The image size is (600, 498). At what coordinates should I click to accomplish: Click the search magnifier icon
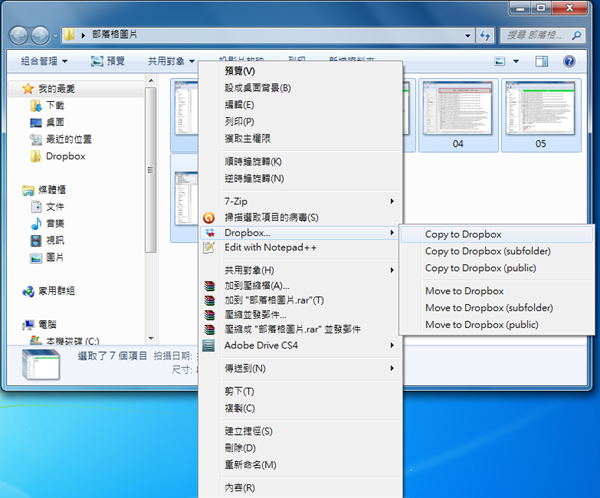click(576, 36)
